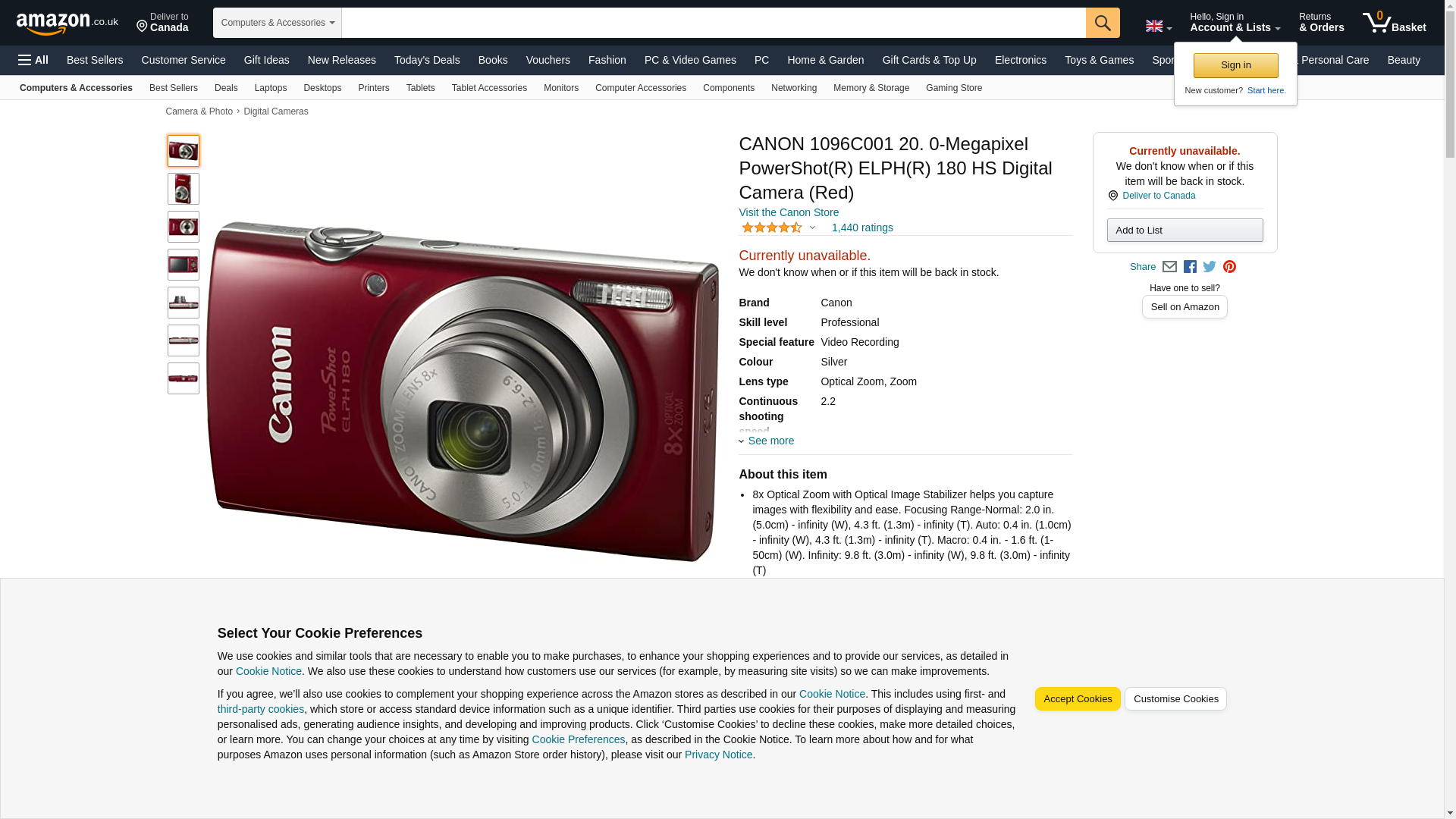Share via email icon
1456x819 pixels.
[1169, 267]
